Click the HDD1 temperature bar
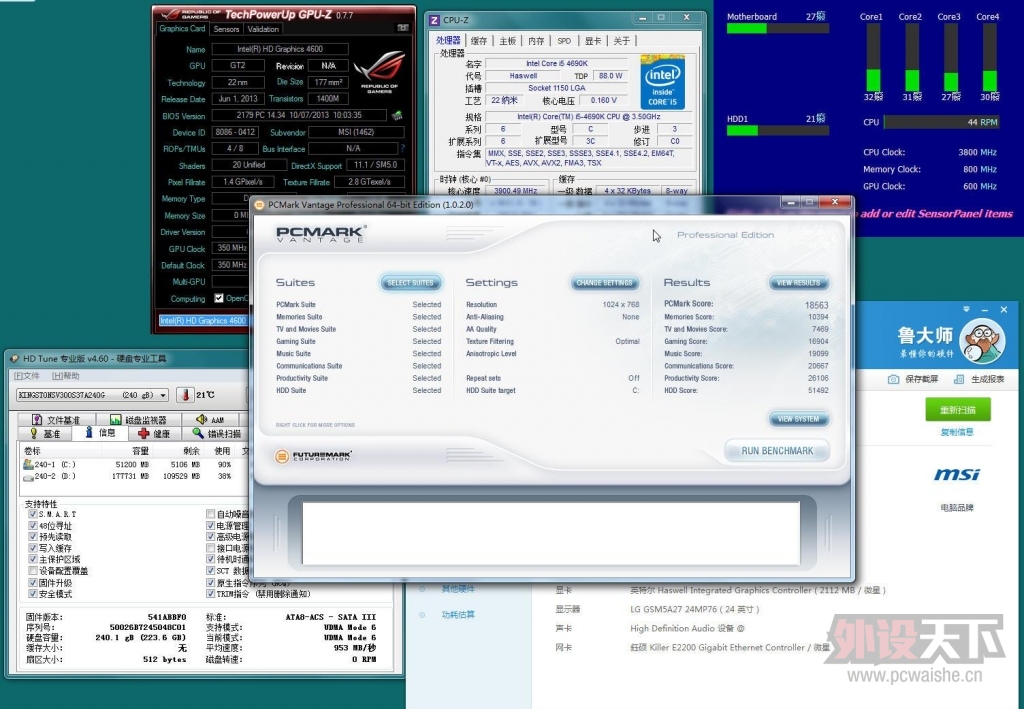This screenshot has height=709, width=1024. (x=777, y=131)
